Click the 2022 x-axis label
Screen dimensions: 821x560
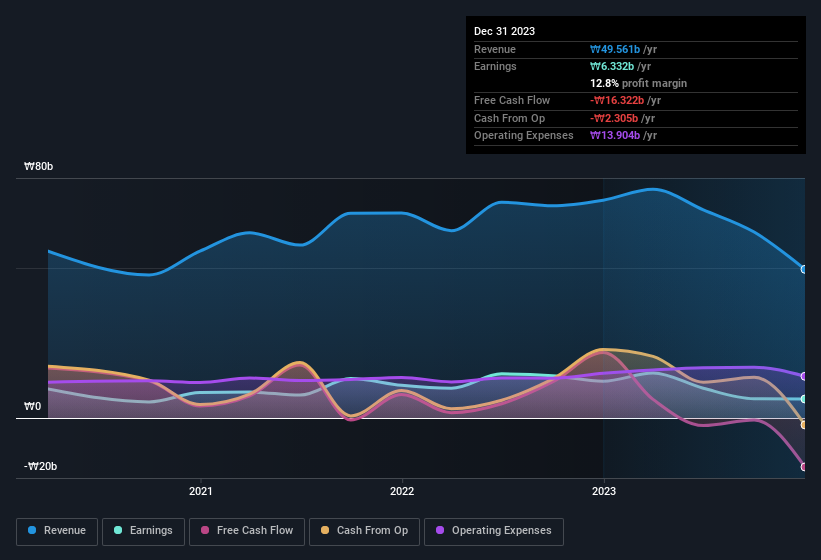point(402,491)
